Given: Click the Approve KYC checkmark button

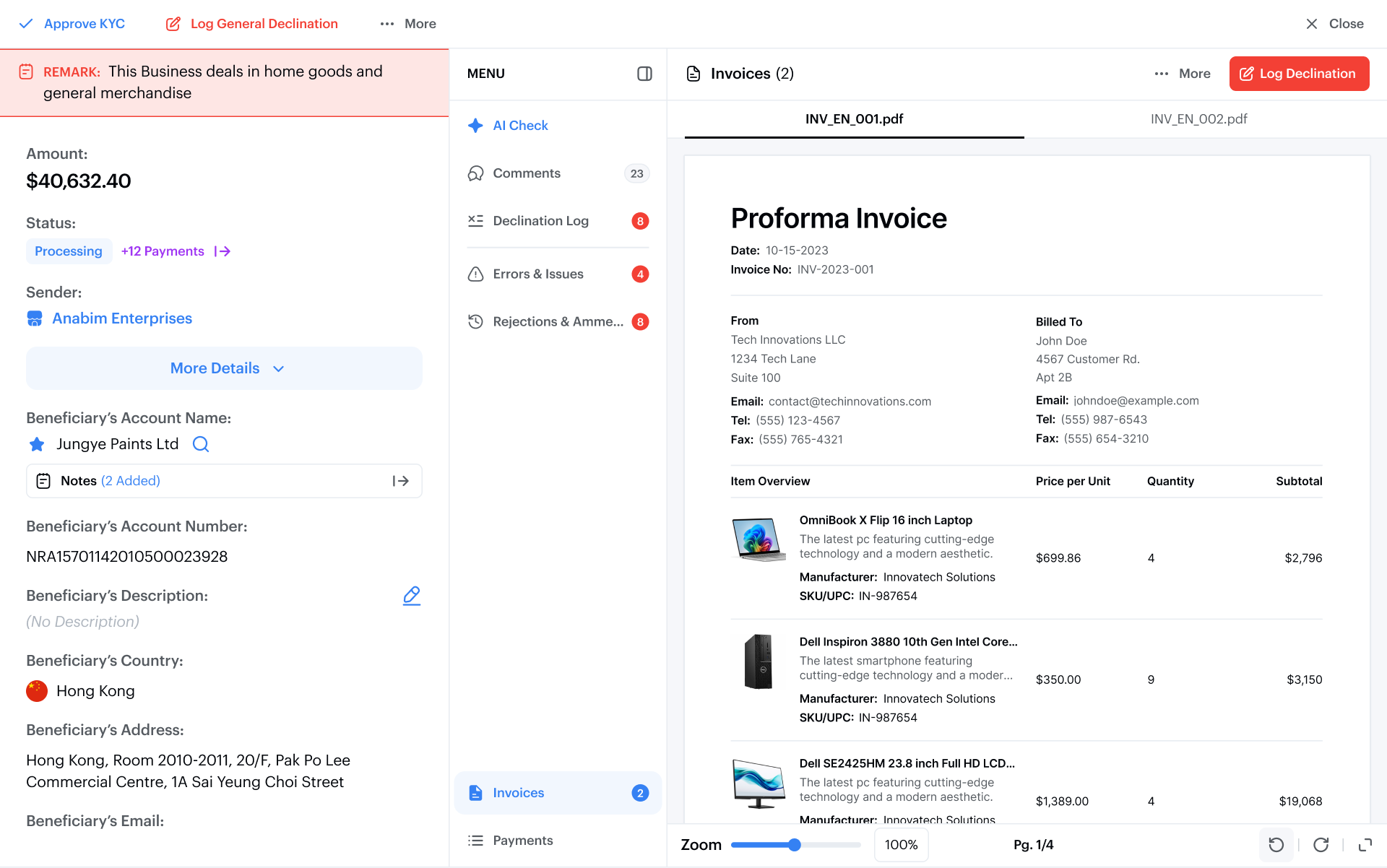Looking at the screenshot, I should [x=72, y=24].
